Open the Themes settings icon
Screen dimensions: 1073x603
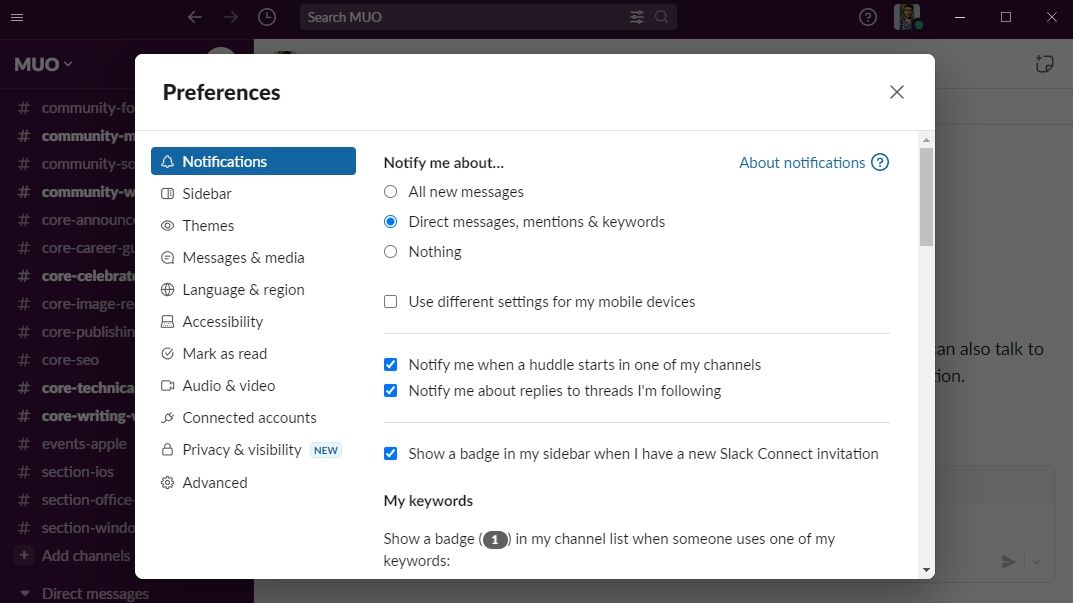coord(169,225)
